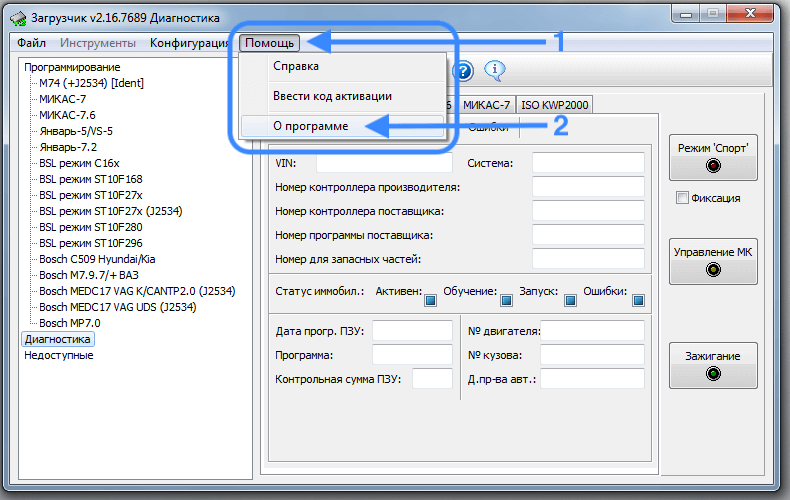Choose Справка from the menu
790x500 pixels.
(343, 66)
